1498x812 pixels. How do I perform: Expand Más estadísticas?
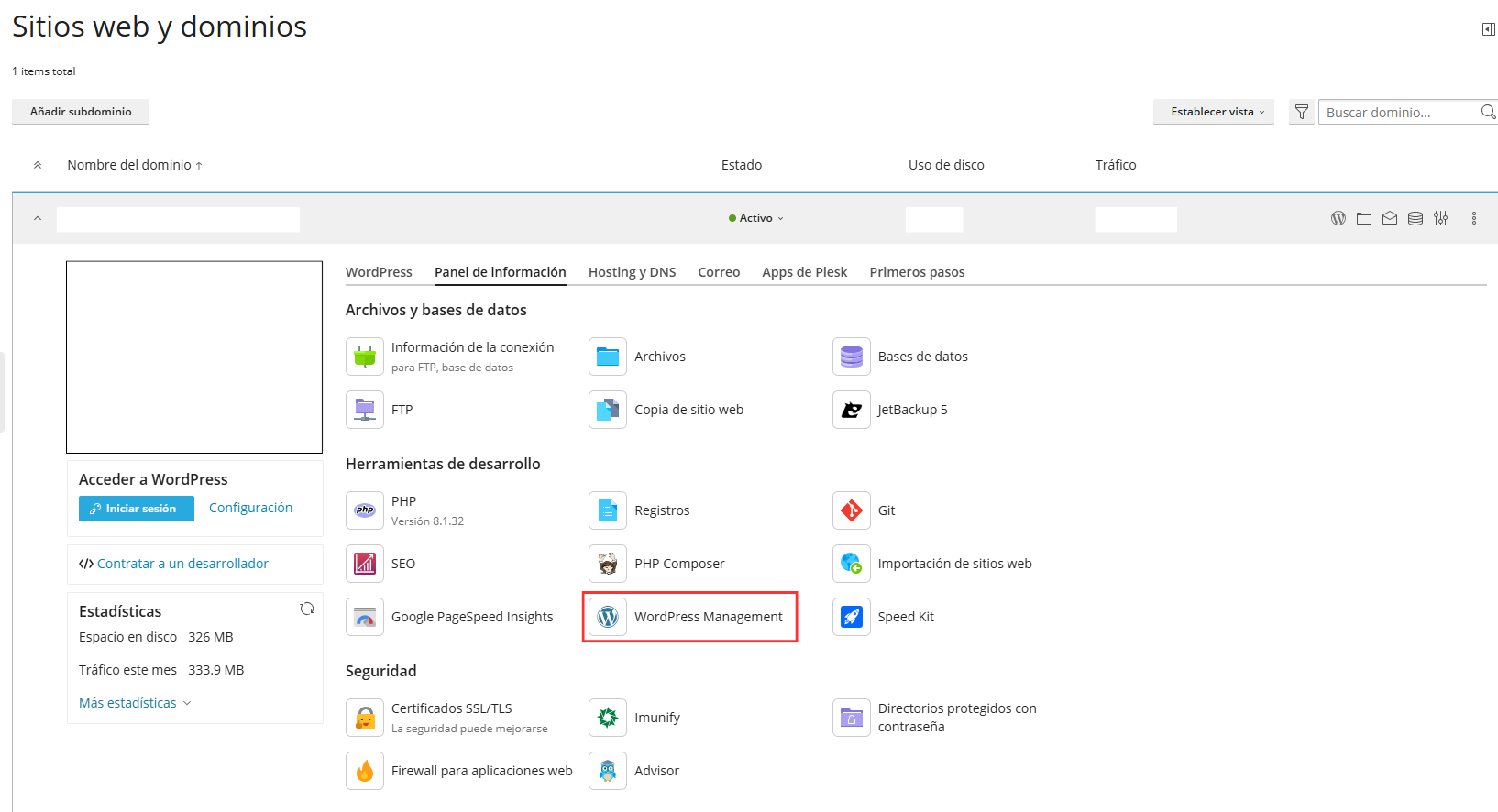[x=135, y=703]
